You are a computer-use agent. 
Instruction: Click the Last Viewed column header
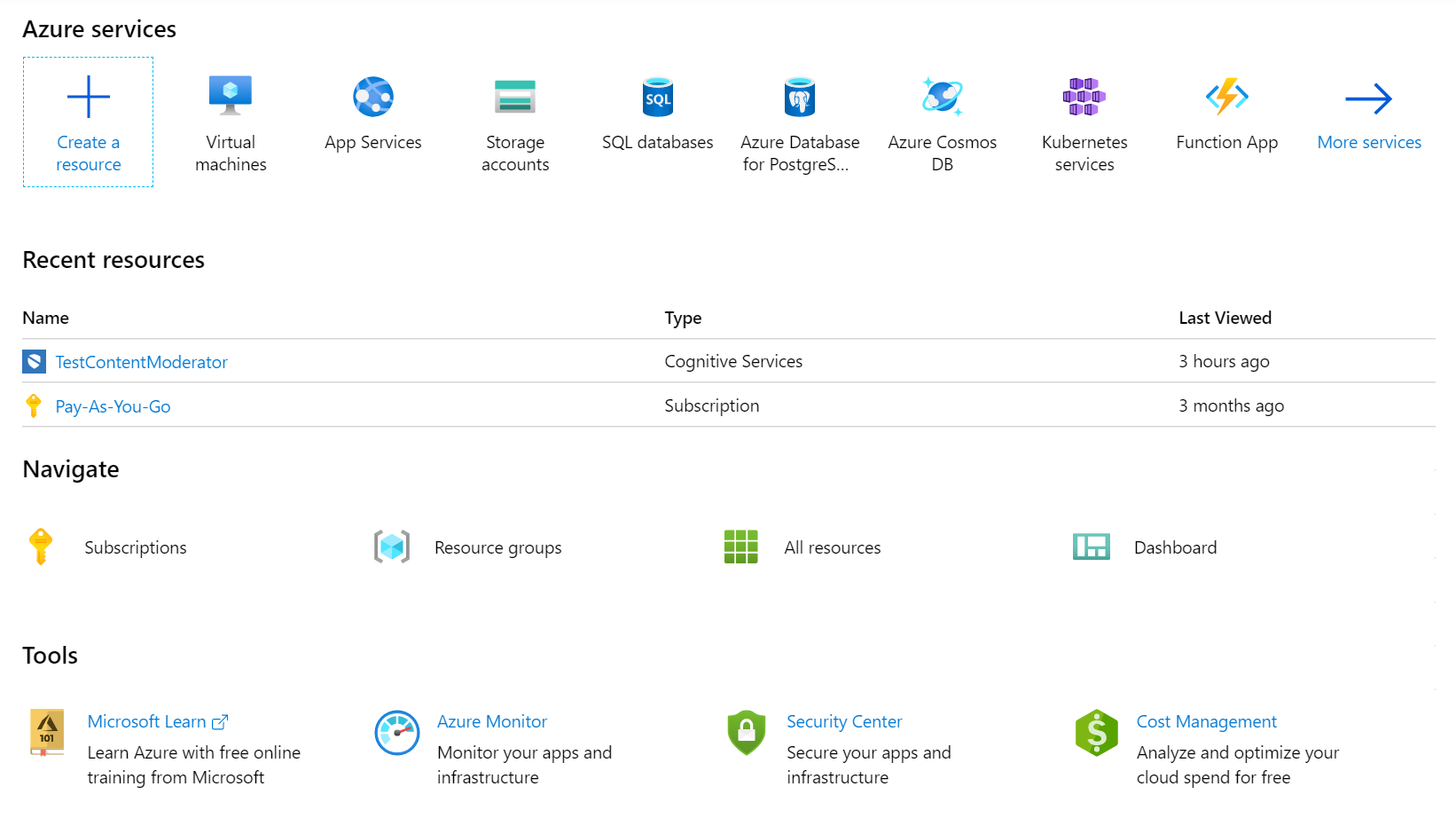point(1225,318)
